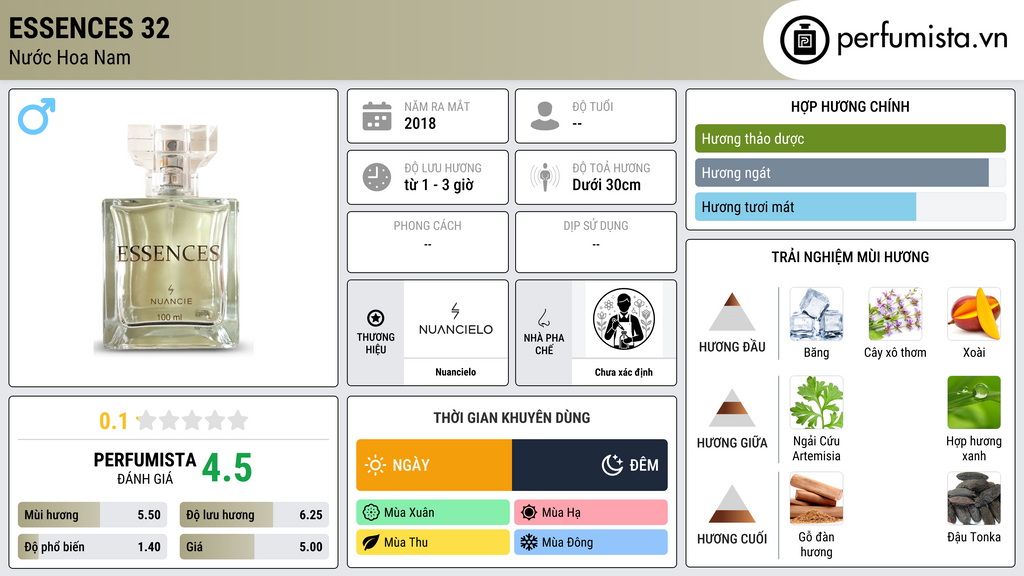This screenshot has width=1024, height=576.
Task: Click the Hương giữa pyramid icon
Action: click(x=732, y=408)
